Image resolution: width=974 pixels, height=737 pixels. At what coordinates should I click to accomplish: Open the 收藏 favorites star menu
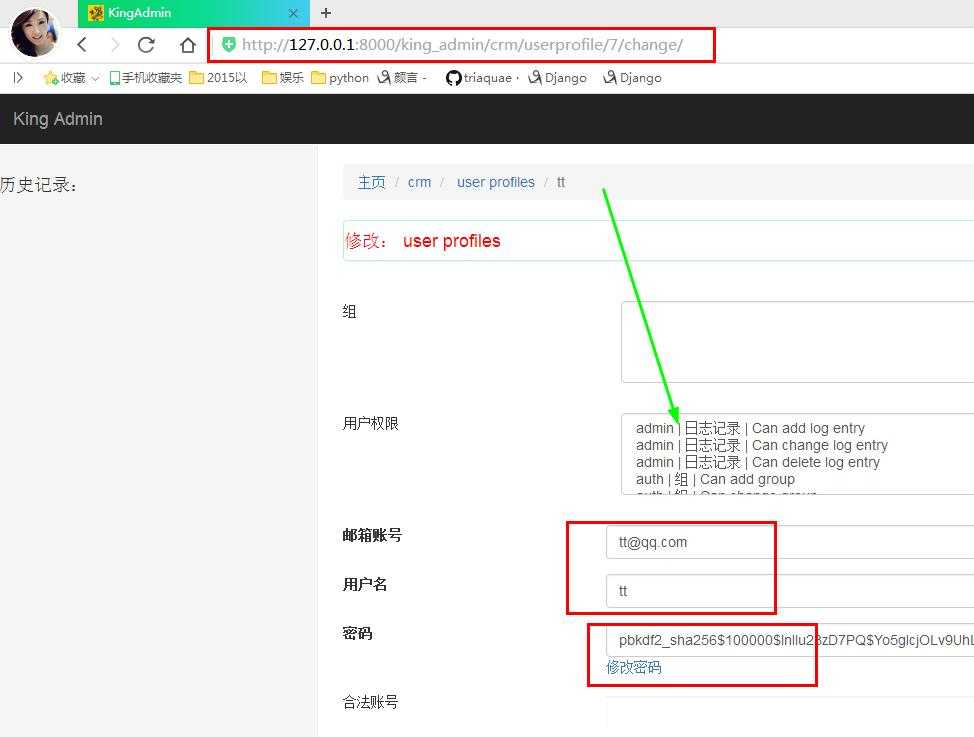pos(70,78)
